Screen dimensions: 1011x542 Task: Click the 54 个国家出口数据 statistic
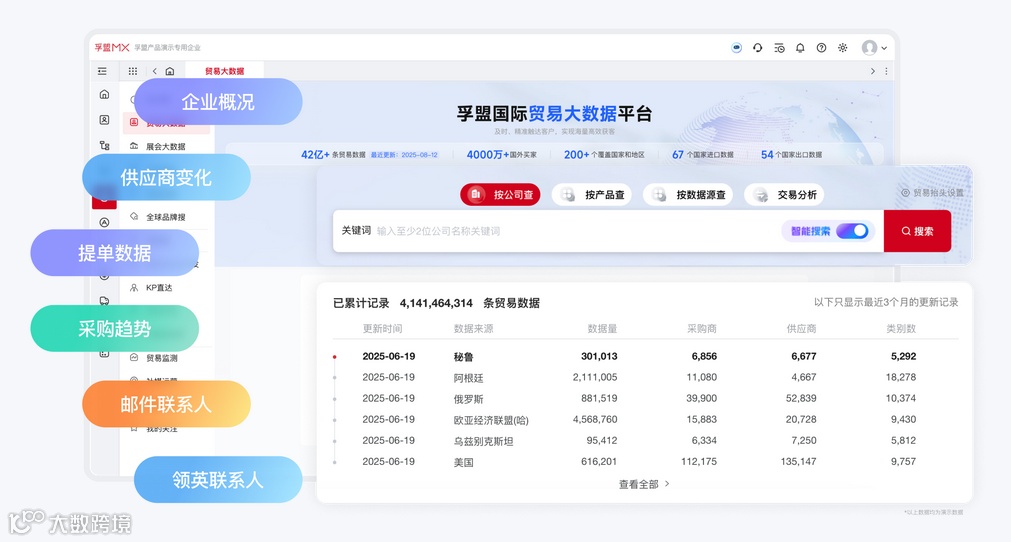point(791,155)
